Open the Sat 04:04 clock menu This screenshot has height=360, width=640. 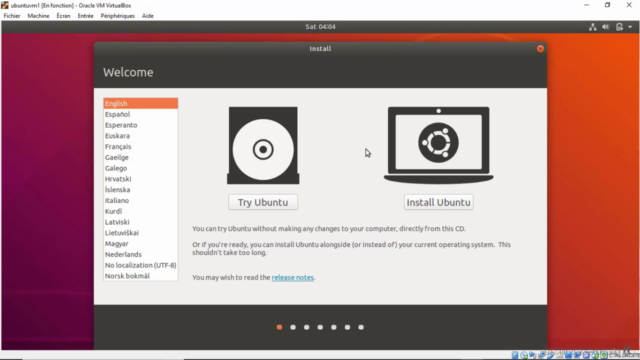point(320,27)
